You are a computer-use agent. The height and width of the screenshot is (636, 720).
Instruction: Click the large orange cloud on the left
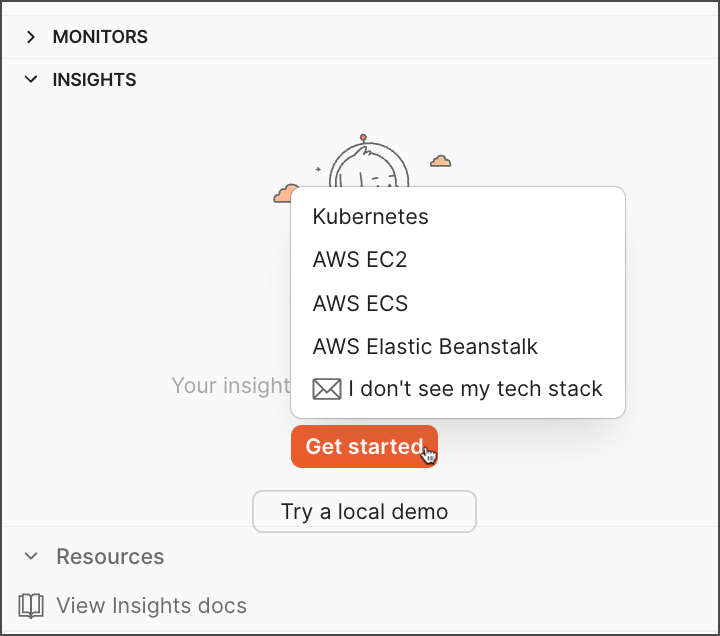click(x=284, y=193)
